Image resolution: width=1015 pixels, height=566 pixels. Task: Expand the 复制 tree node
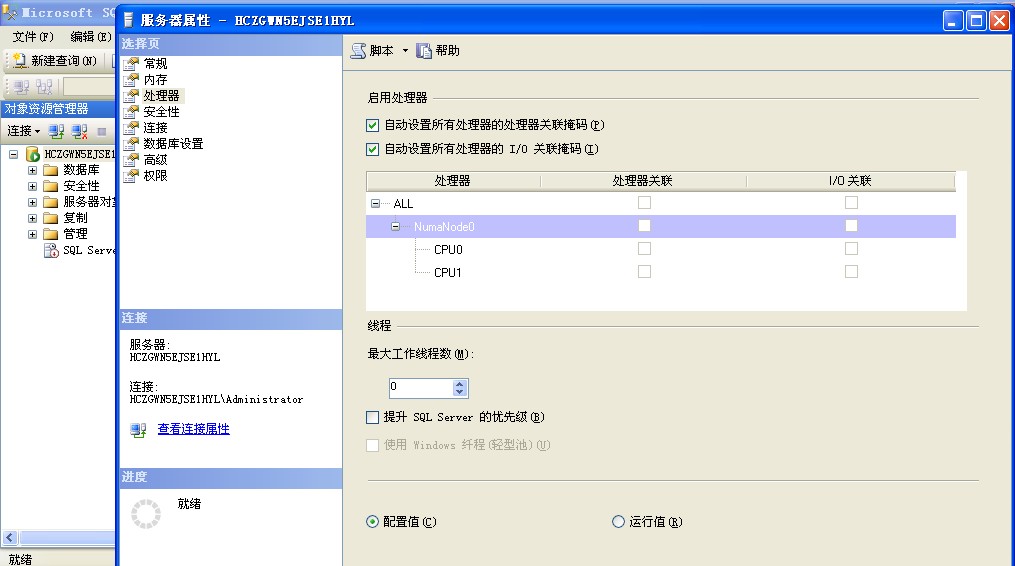click(x=32, y=218)
